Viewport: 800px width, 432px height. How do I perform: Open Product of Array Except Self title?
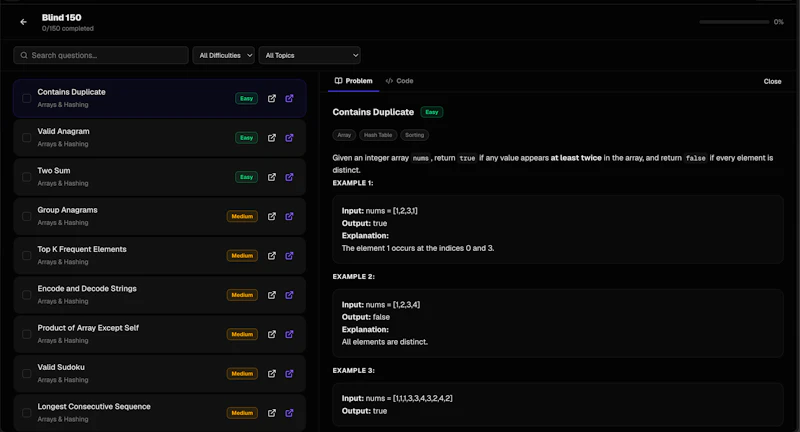click(x=88, y=327)
